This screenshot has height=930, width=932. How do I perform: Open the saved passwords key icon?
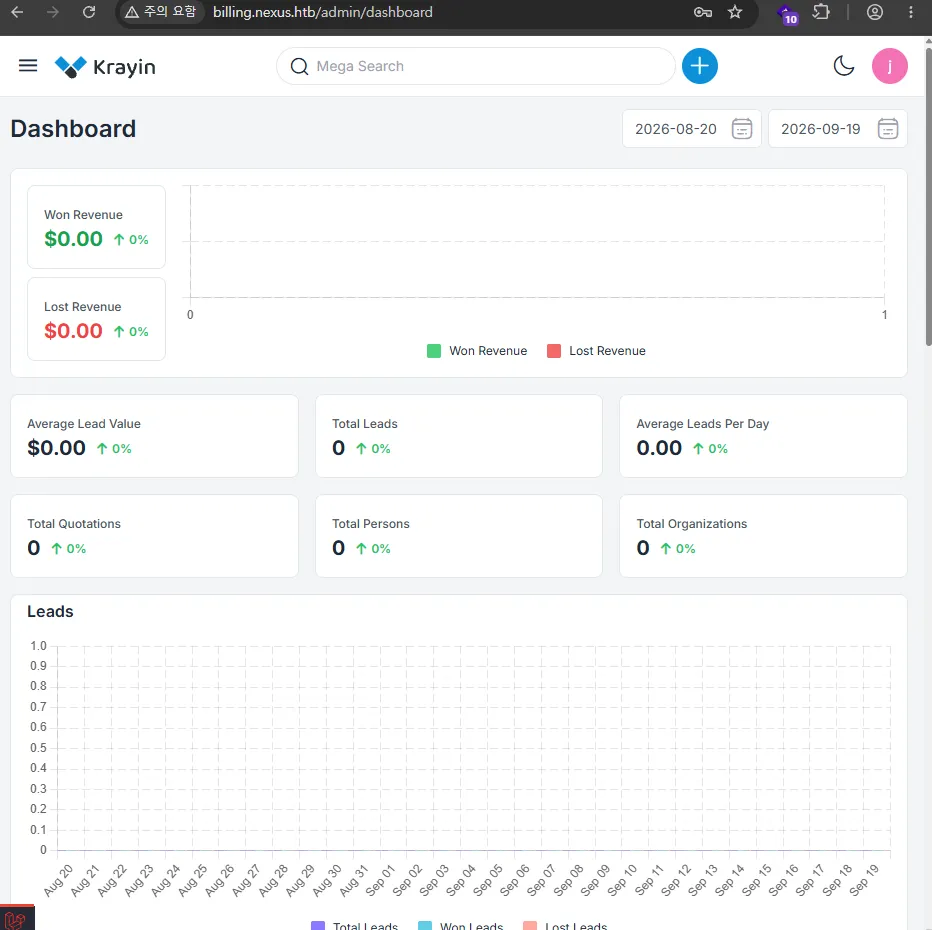click(x=703, y=12)
